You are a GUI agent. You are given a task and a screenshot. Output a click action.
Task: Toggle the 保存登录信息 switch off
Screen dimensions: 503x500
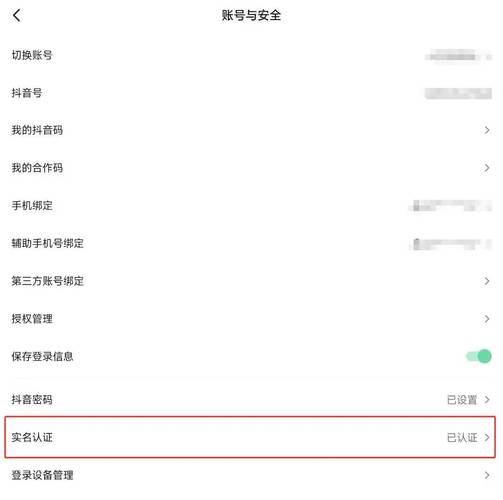click(479, 356)
